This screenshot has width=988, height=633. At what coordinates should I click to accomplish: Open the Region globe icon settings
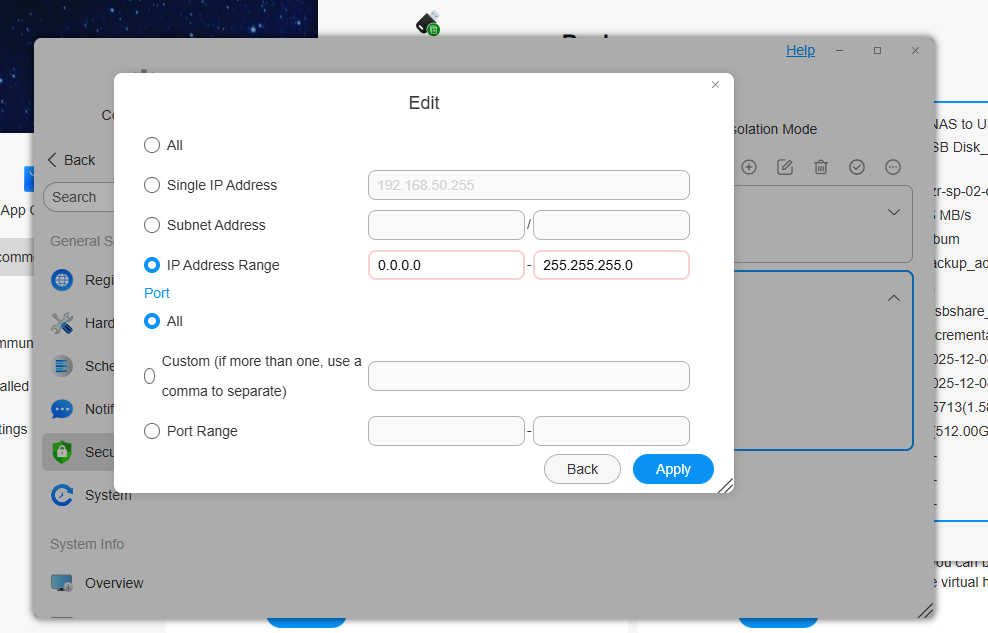(x=62, y=280)
